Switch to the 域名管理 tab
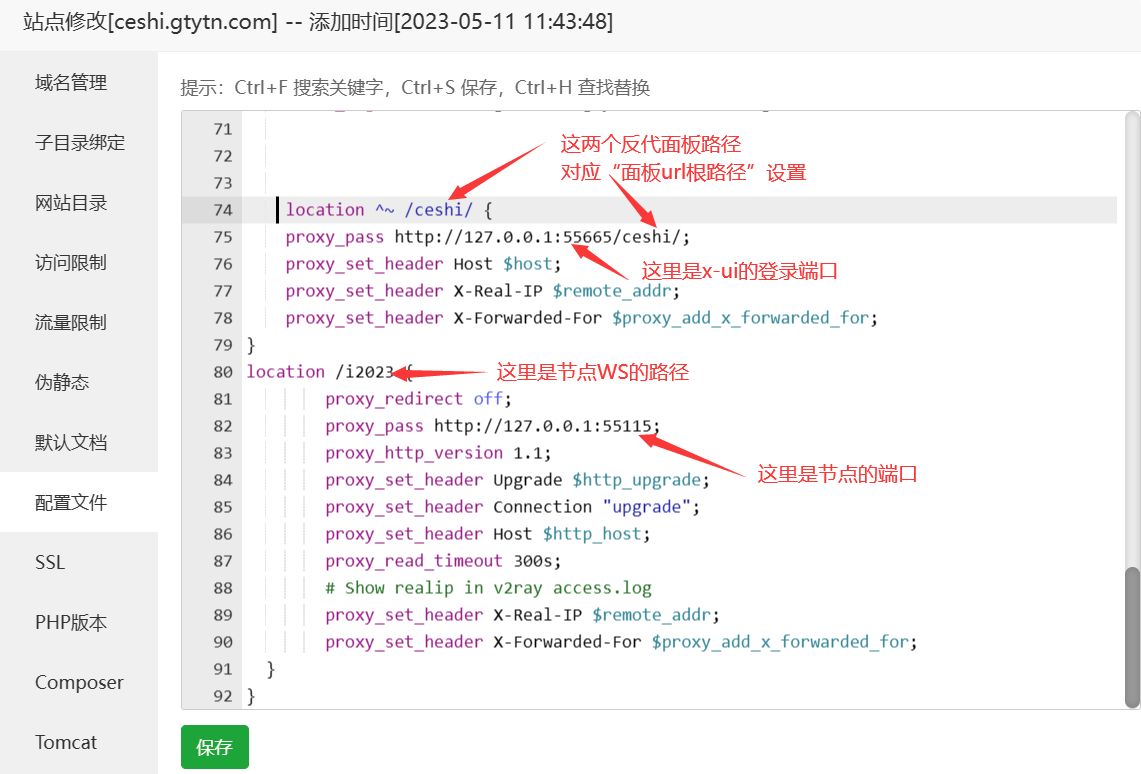This screenshot has height=774, width=1141. [x=70, y=82]
